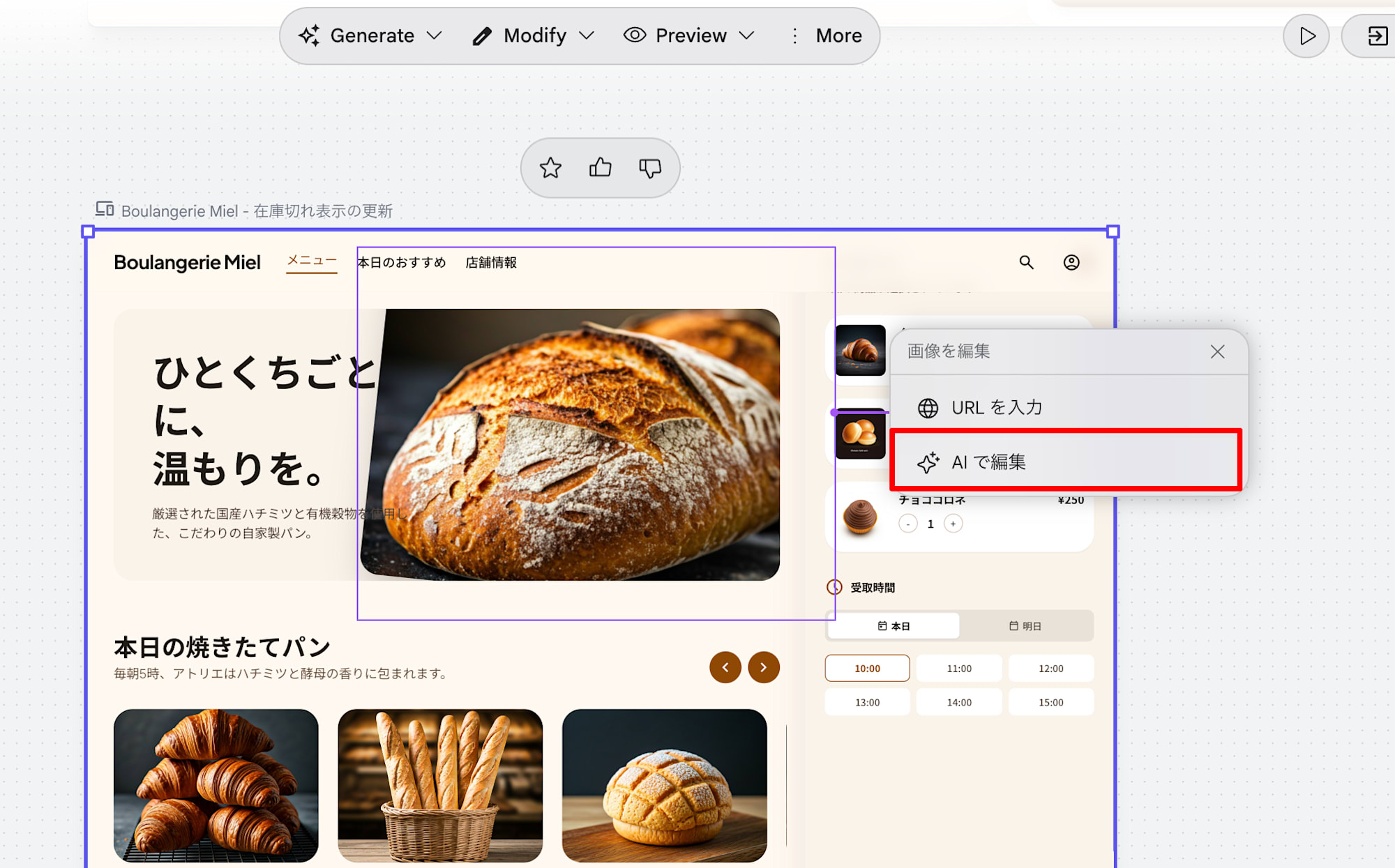The height and width of the screenshot is (868, 1395).
Task: Open the account profile icon
Action: pyautogui.click(x=1071, y=263)
